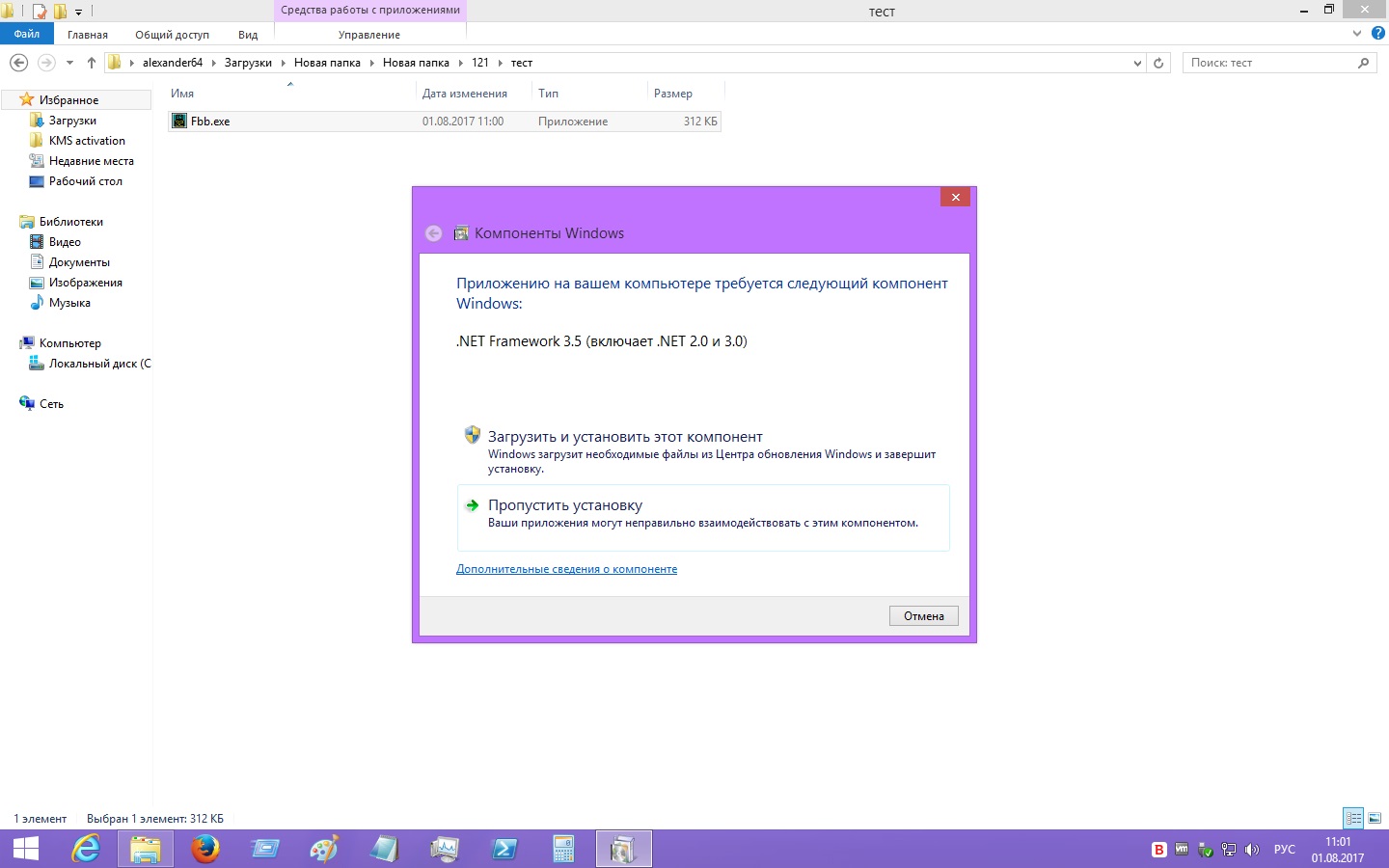Image resolution: width=1389 pixels, height=868 pixels.
Task: Expand the address bar history dropdown
Action: pos(1137,63)
